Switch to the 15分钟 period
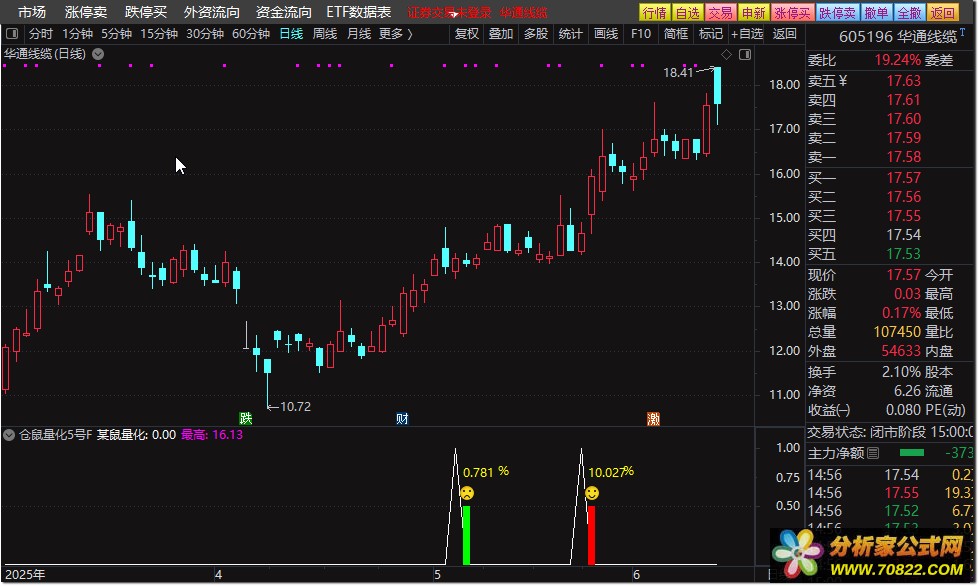 [159, 34]
